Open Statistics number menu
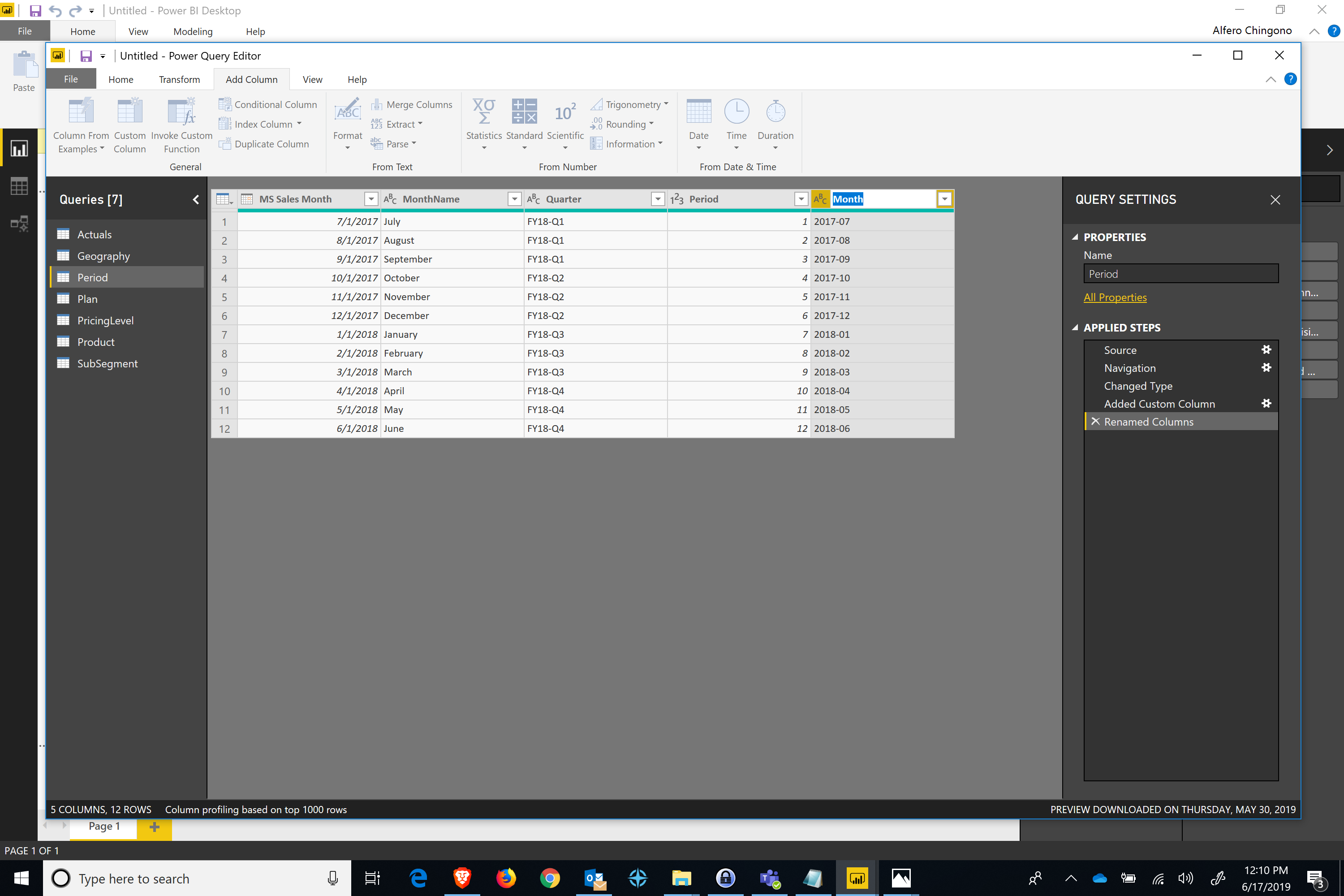This screenshot has height=896, width=1344. tap(484, 125)
